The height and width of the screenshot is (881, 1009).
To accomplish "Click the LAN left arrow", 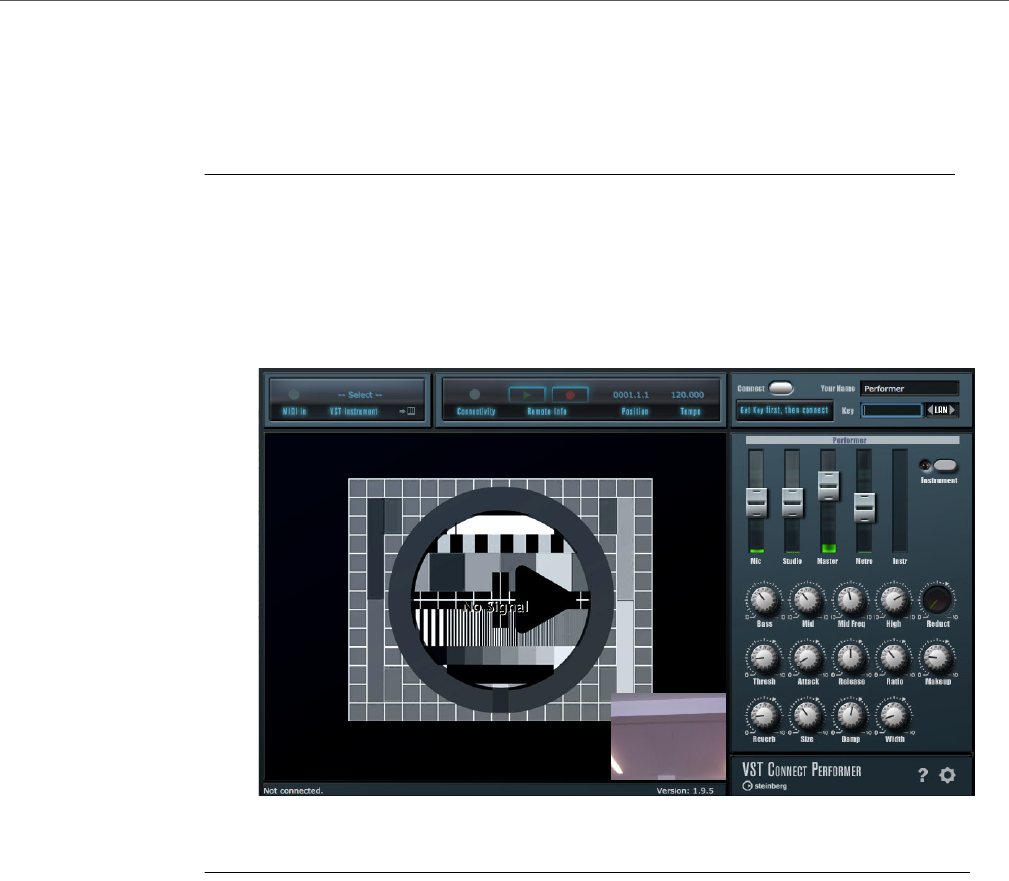I will pyautogui.click(x=930, y=410).
